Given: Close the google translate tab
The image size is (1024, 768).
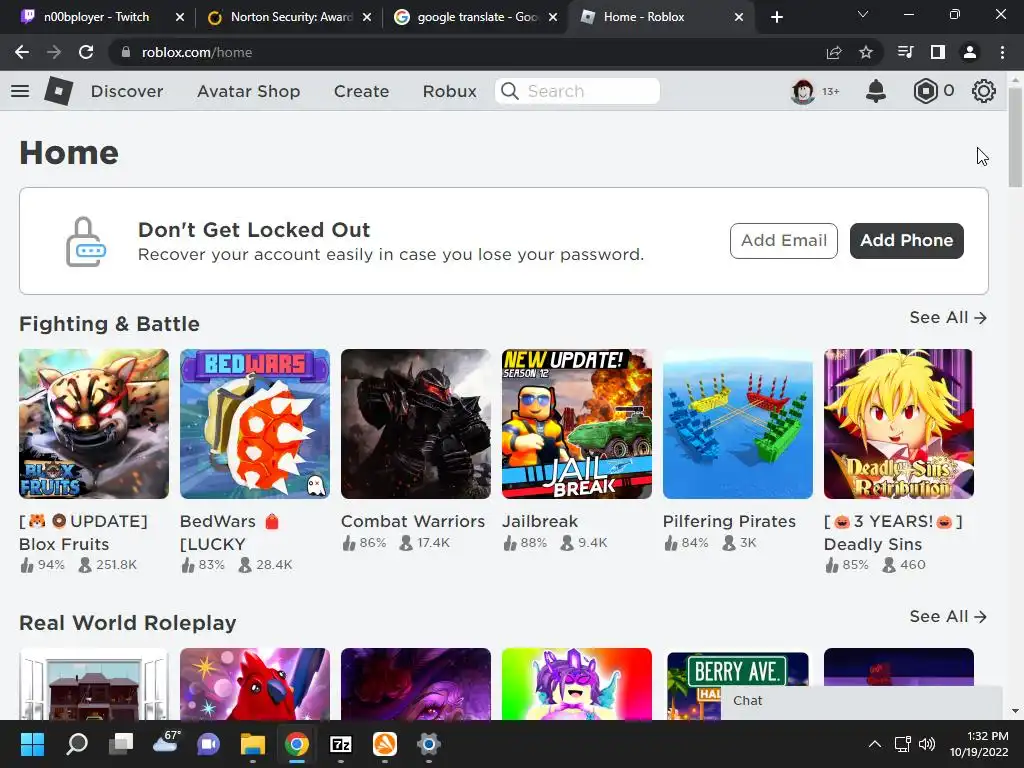Looking at the screenshot, I should point(553,17).
